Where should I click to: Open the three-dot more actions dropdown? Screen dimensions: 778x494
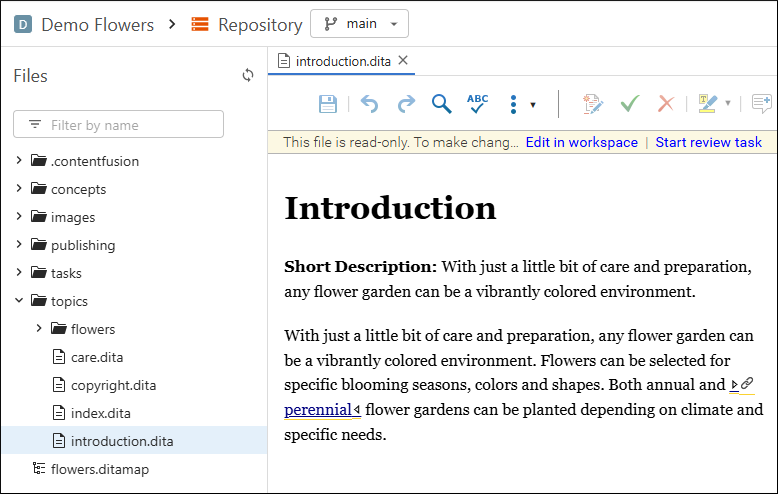pos(521,104)
